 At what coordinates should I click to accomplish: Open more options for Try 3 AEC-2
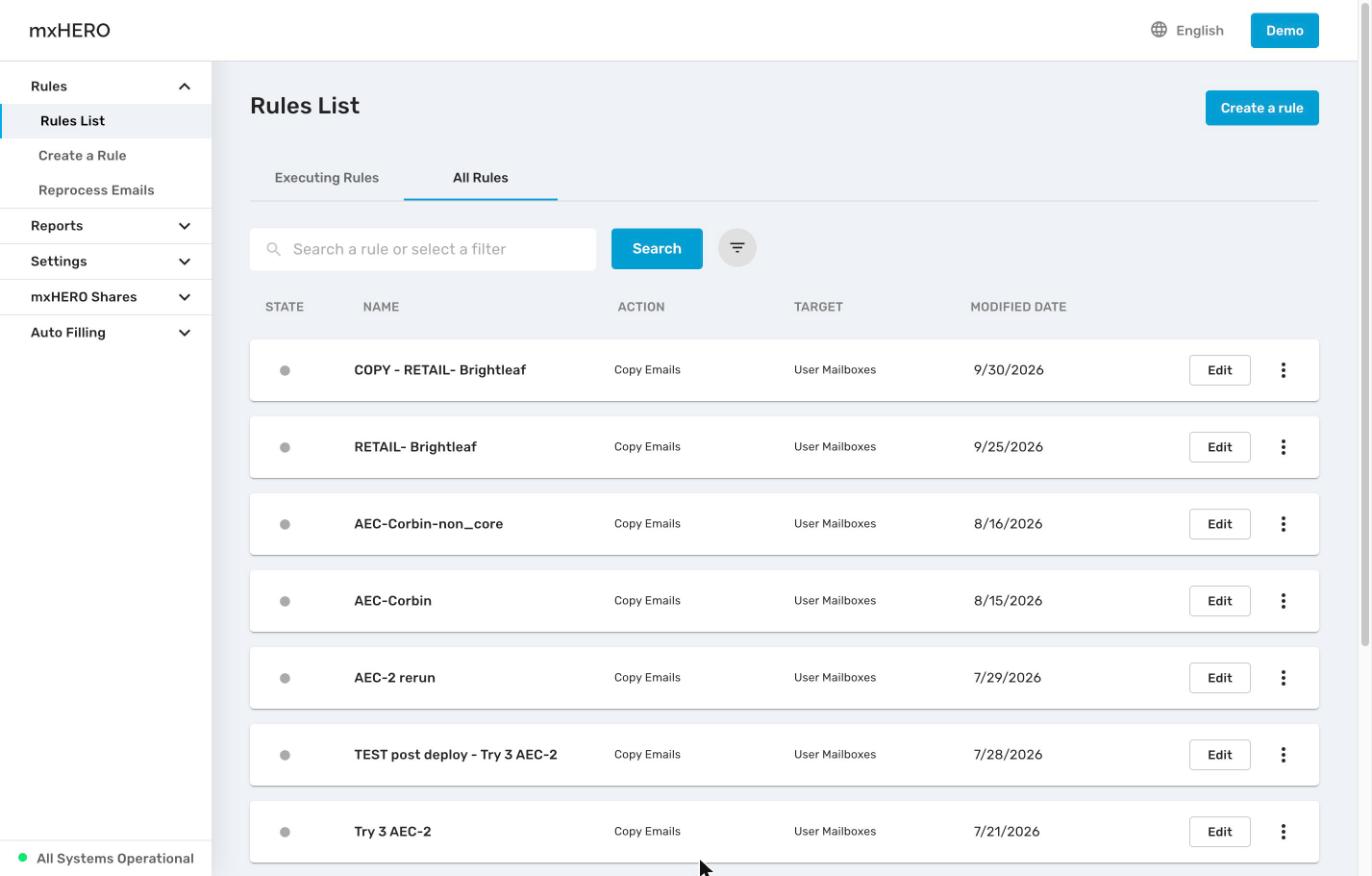click(1283, 832)
